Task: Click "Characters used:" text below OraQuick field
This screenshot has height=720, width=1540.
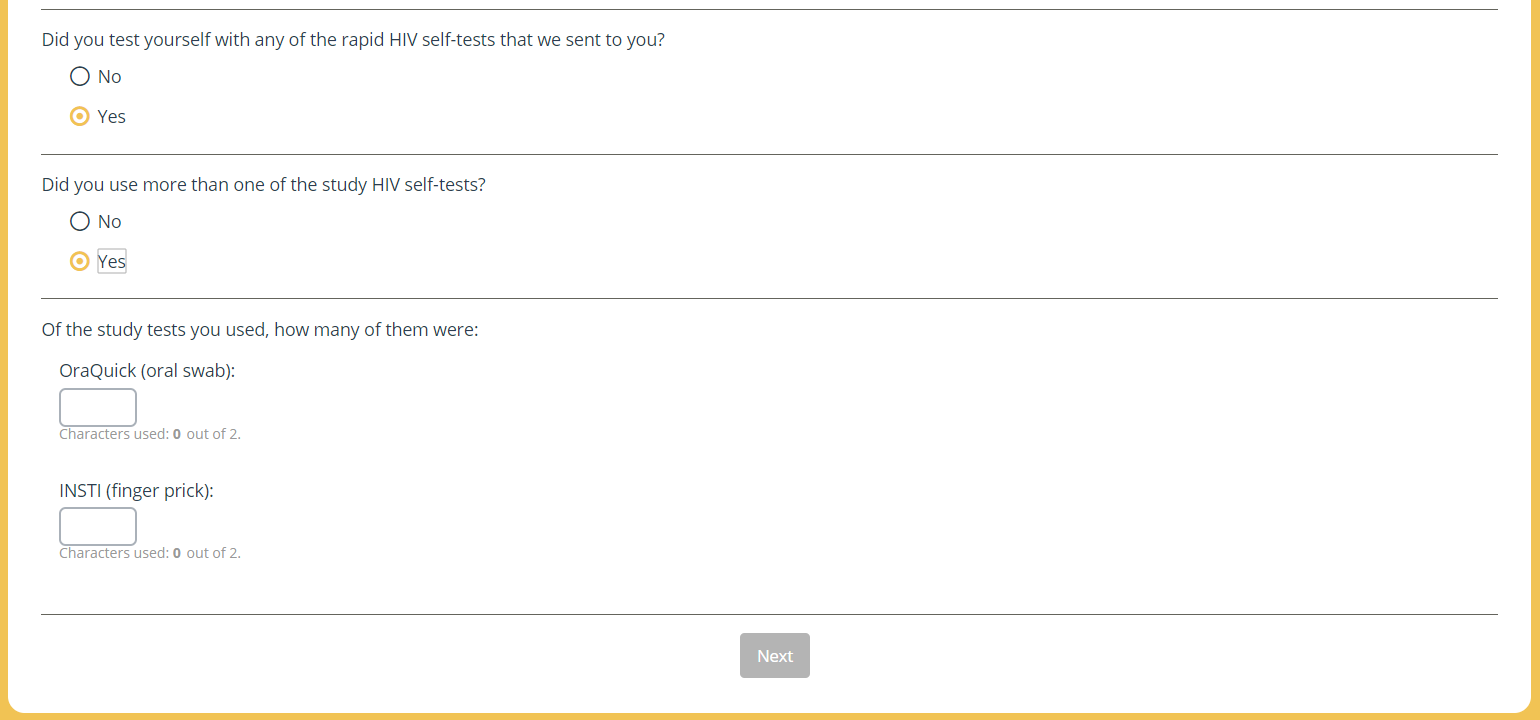Action: [x=114, y=435]
